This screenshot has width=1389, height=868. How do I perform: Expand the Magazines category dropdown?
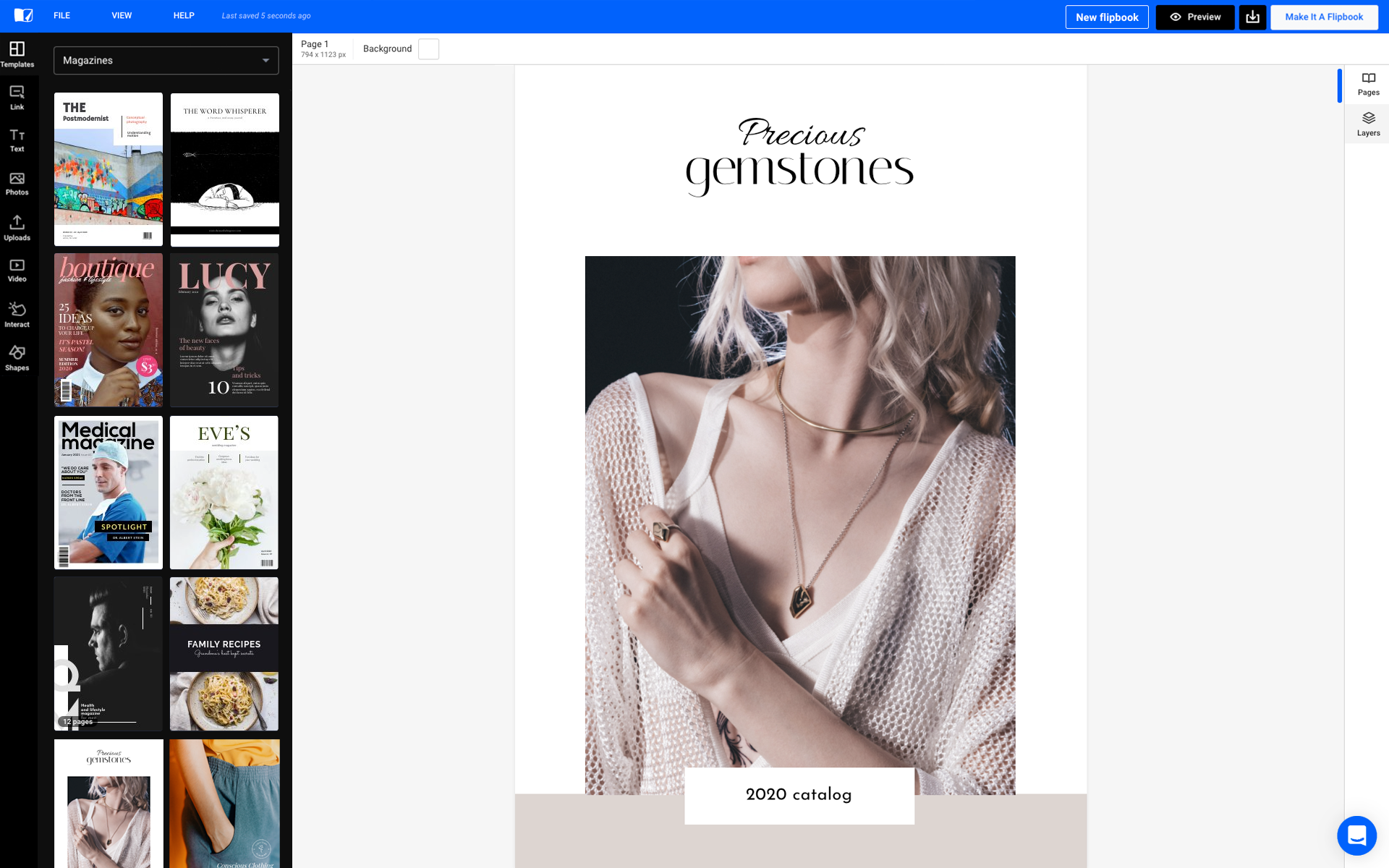pos(166,61)
